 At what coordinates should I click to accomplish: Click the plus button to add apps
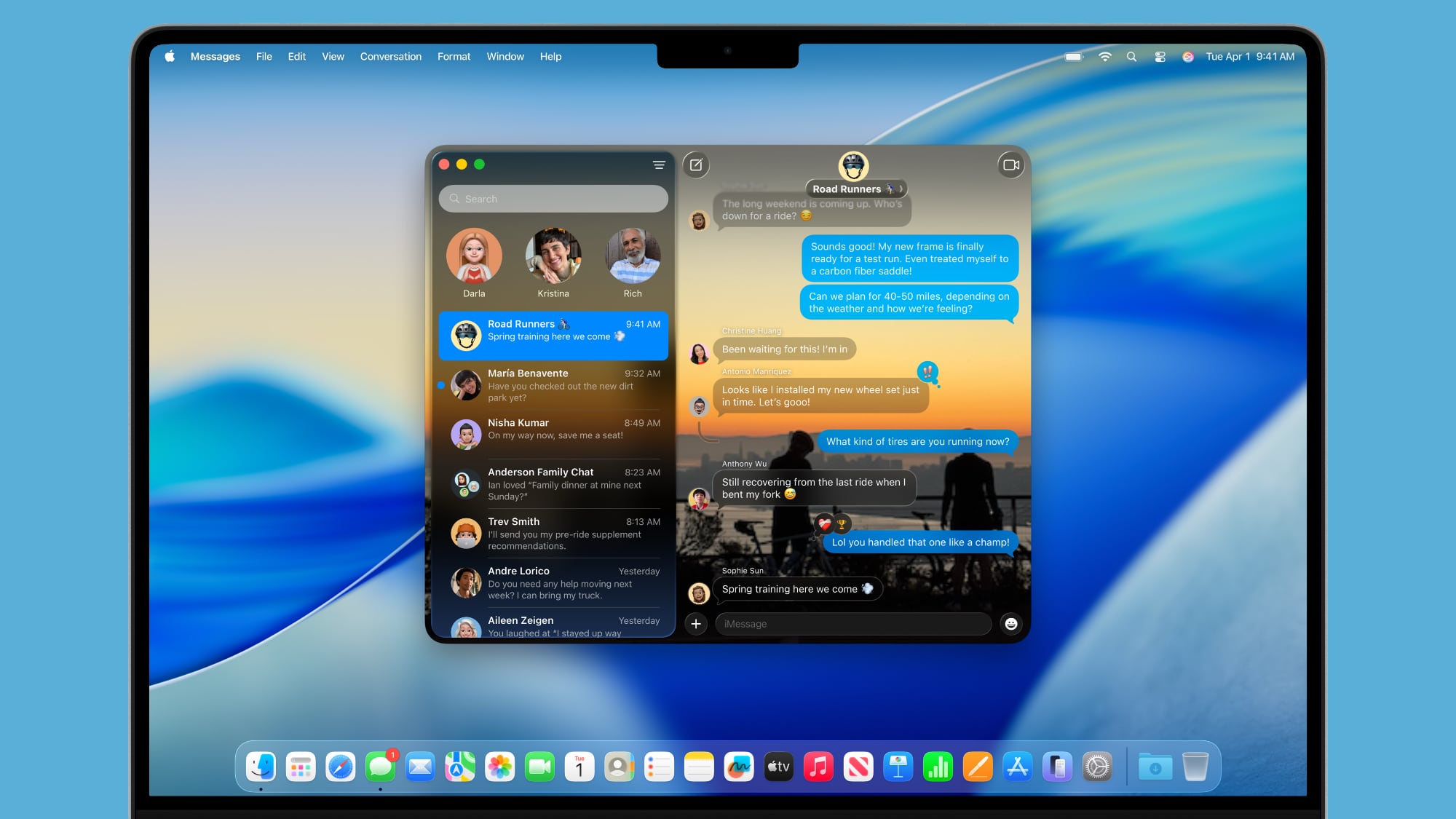(x=697, y=624)
